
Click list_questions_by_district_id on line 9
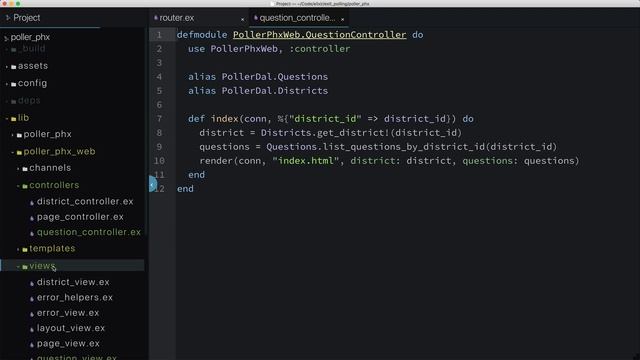click(x=405, y=147)
